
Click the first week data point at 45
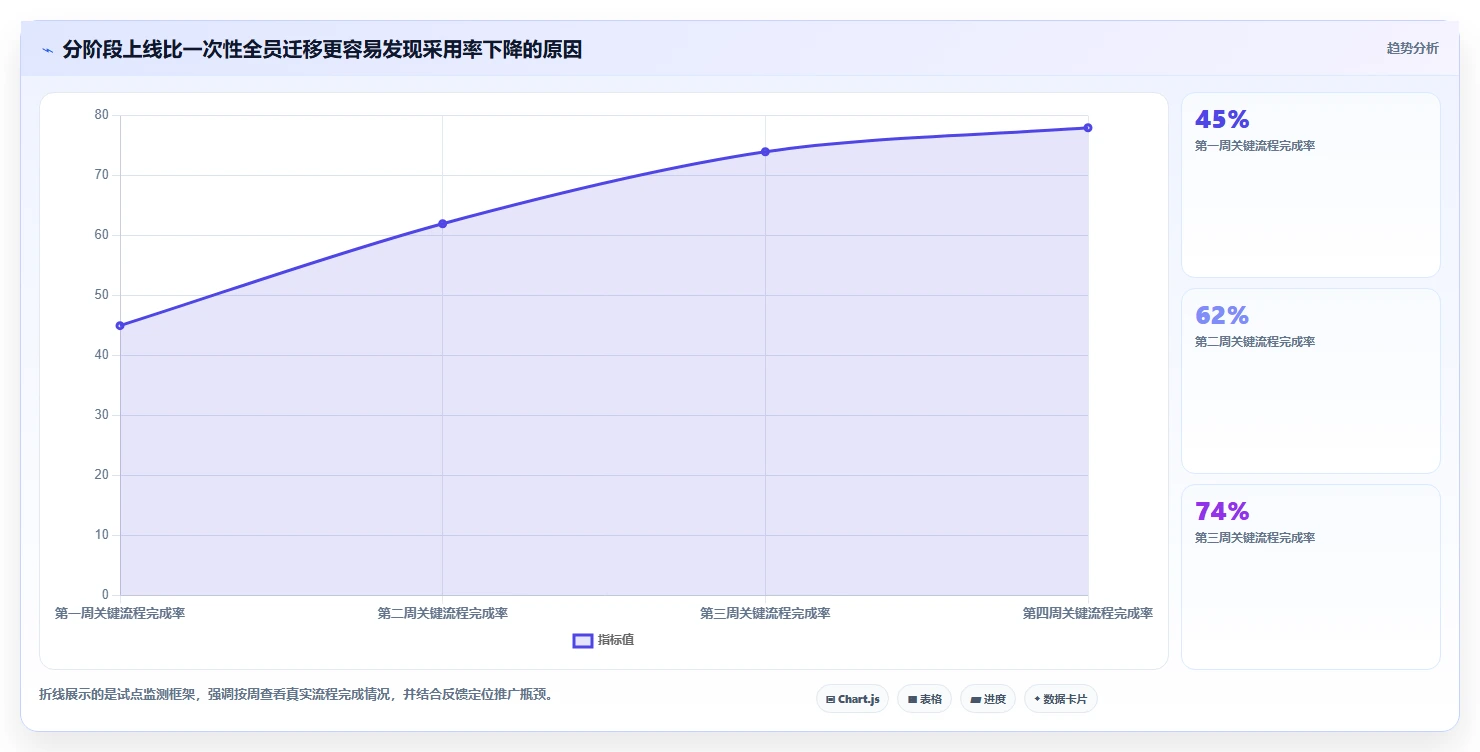coord(120,326)
